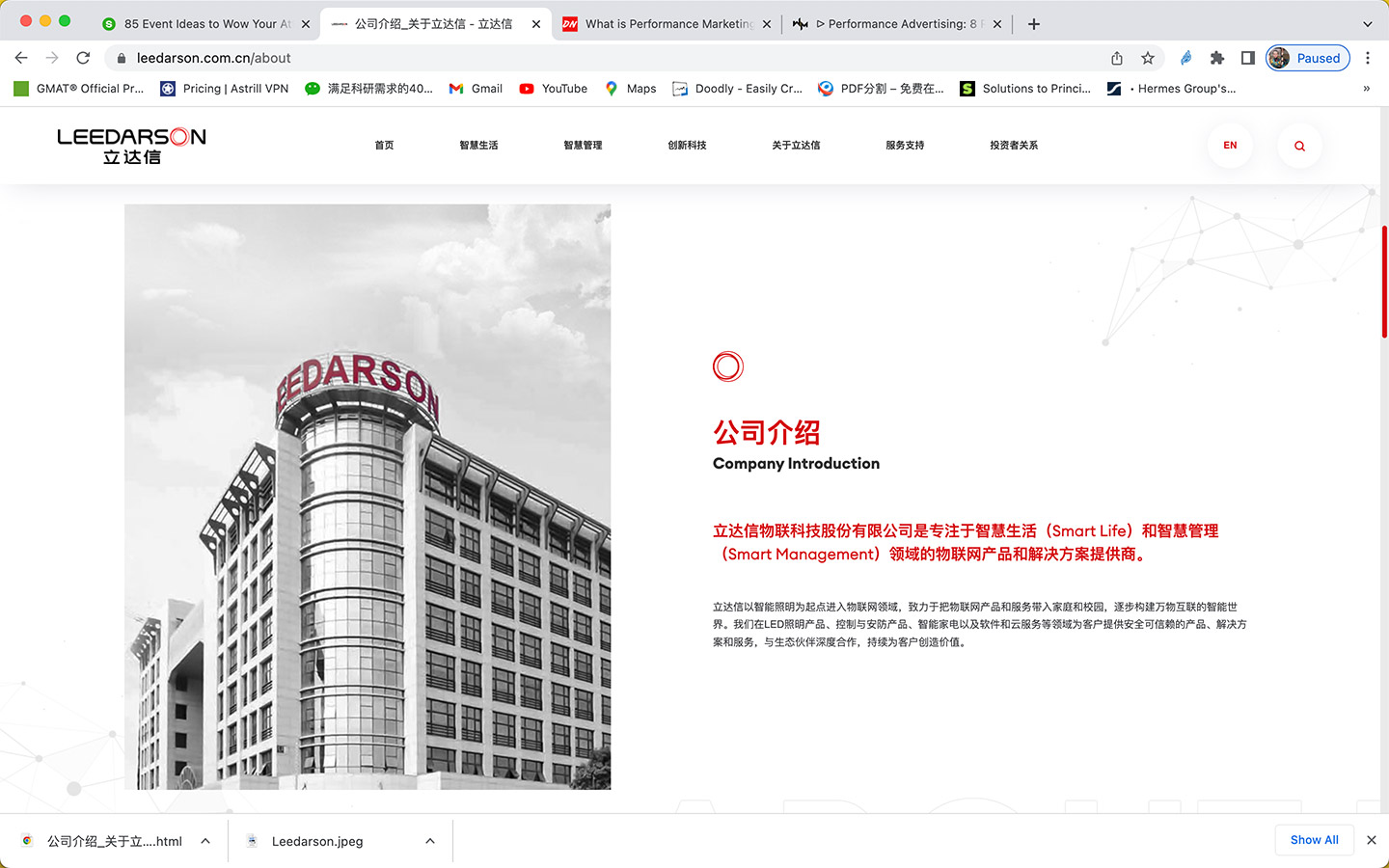Expand options for the 公司介绍 html download

205,841
